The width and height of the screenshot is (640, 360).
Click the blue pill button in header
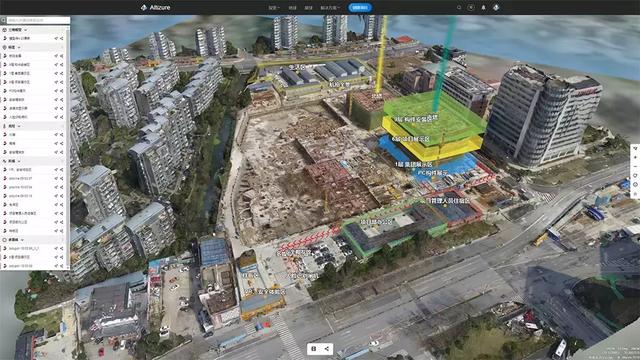(x=360, y=7)
